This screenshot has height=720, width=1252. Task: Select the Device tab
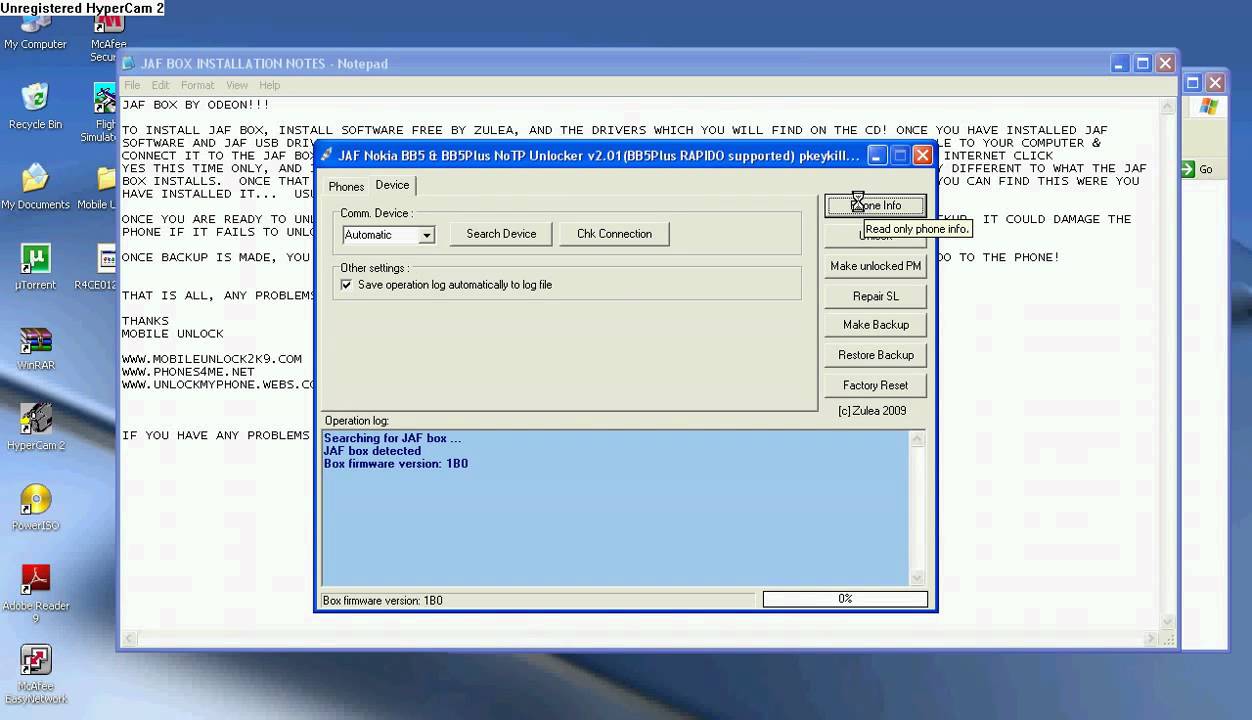392,185
